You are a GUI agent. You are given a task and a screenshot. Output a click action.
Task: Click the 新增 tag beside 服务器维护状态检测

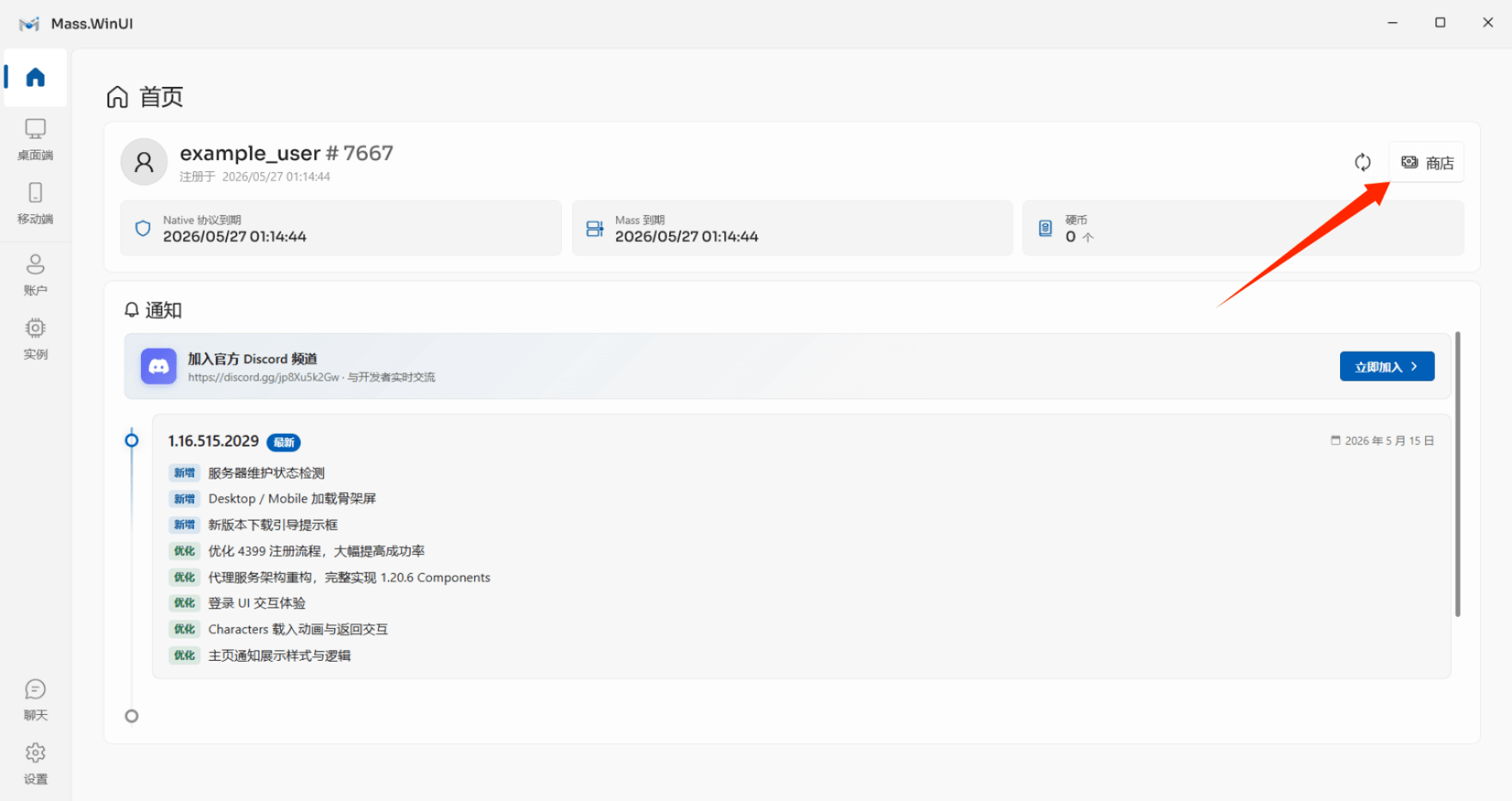tap(185, 473)
